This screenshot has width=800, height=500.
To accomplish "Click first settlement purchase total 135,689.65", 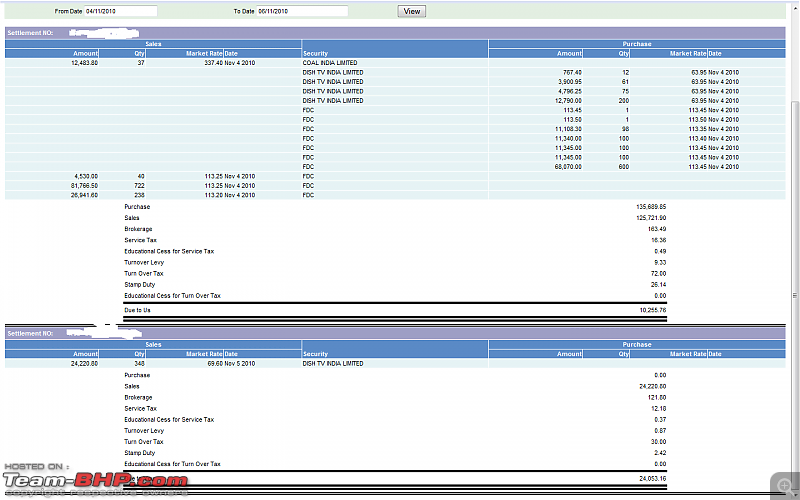I will (x=651, y=207).
